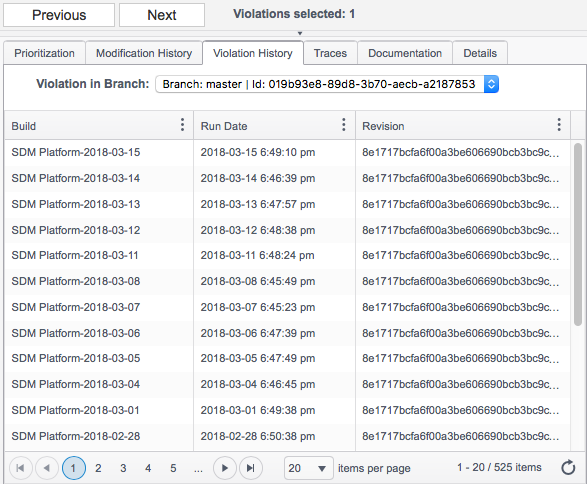
Task: Click the Next button
Action: [x=162, y=15]
